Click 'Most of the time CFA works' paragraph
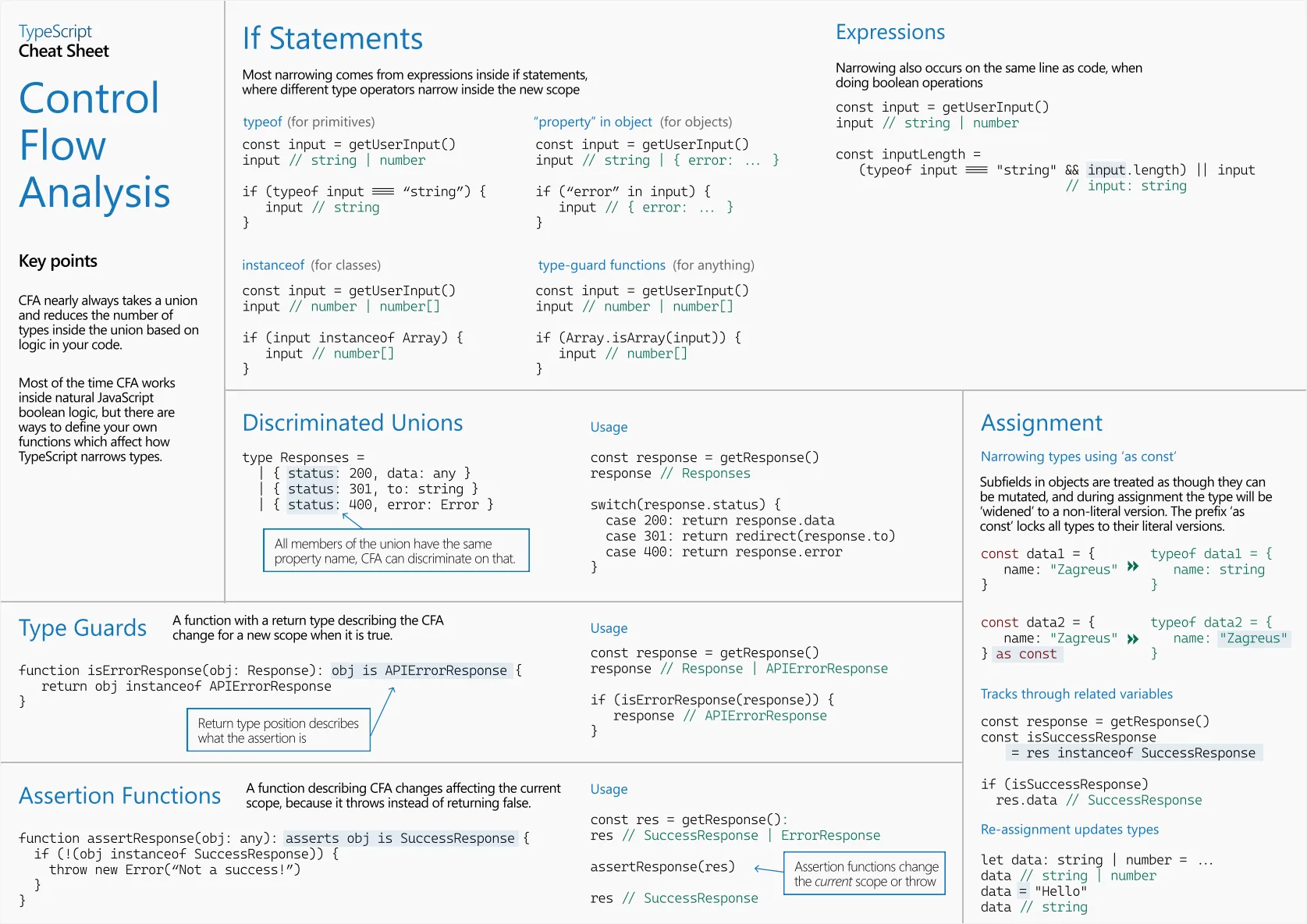 (x=97, y=420)
